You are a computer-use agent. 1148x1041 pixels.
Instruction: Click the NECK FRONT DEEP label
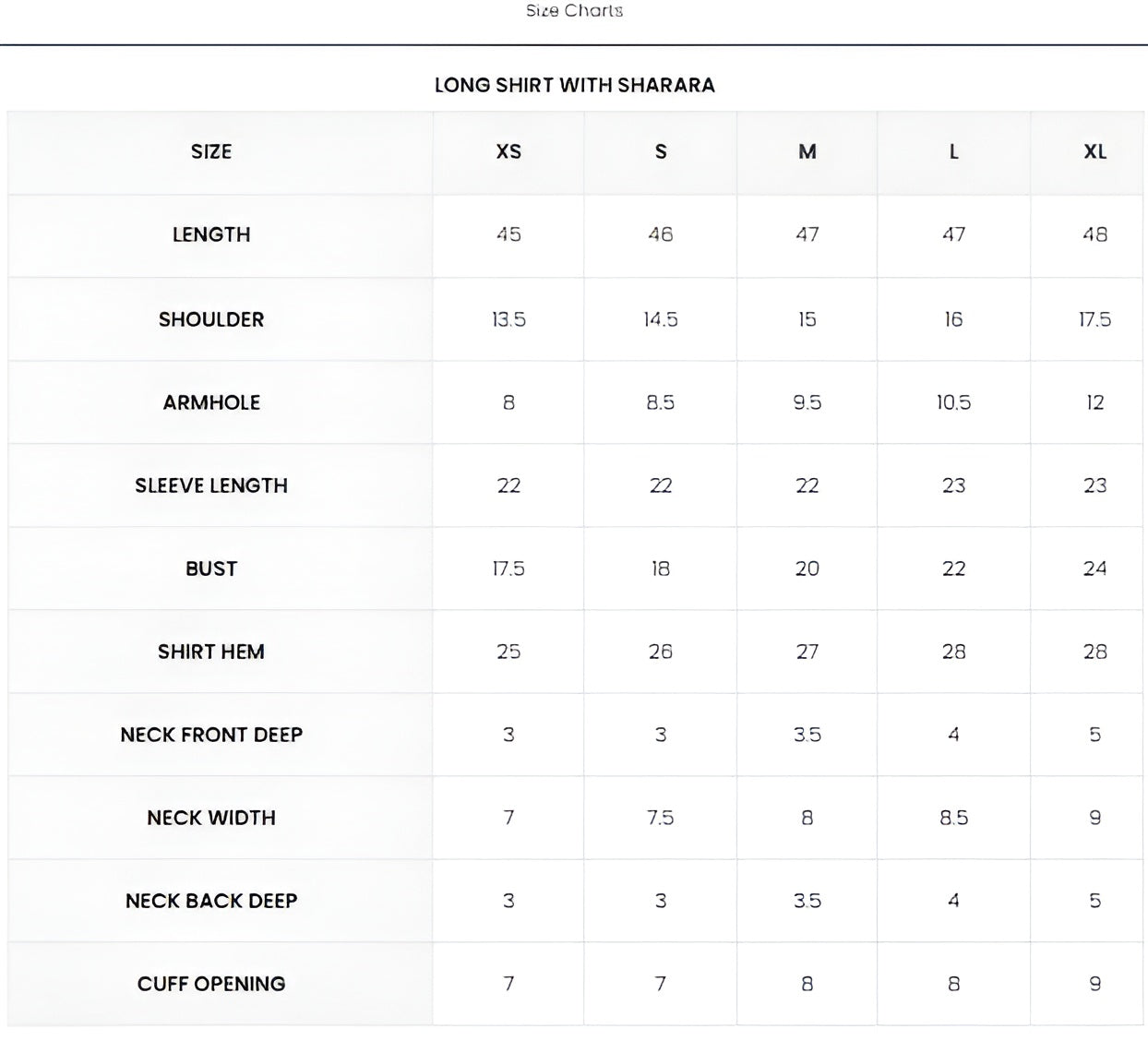tap(211, 735)
